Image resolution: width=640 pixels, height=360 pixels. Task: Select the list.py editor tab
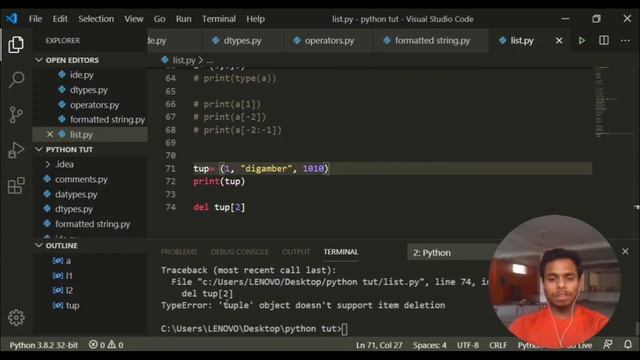click(522, 40)
